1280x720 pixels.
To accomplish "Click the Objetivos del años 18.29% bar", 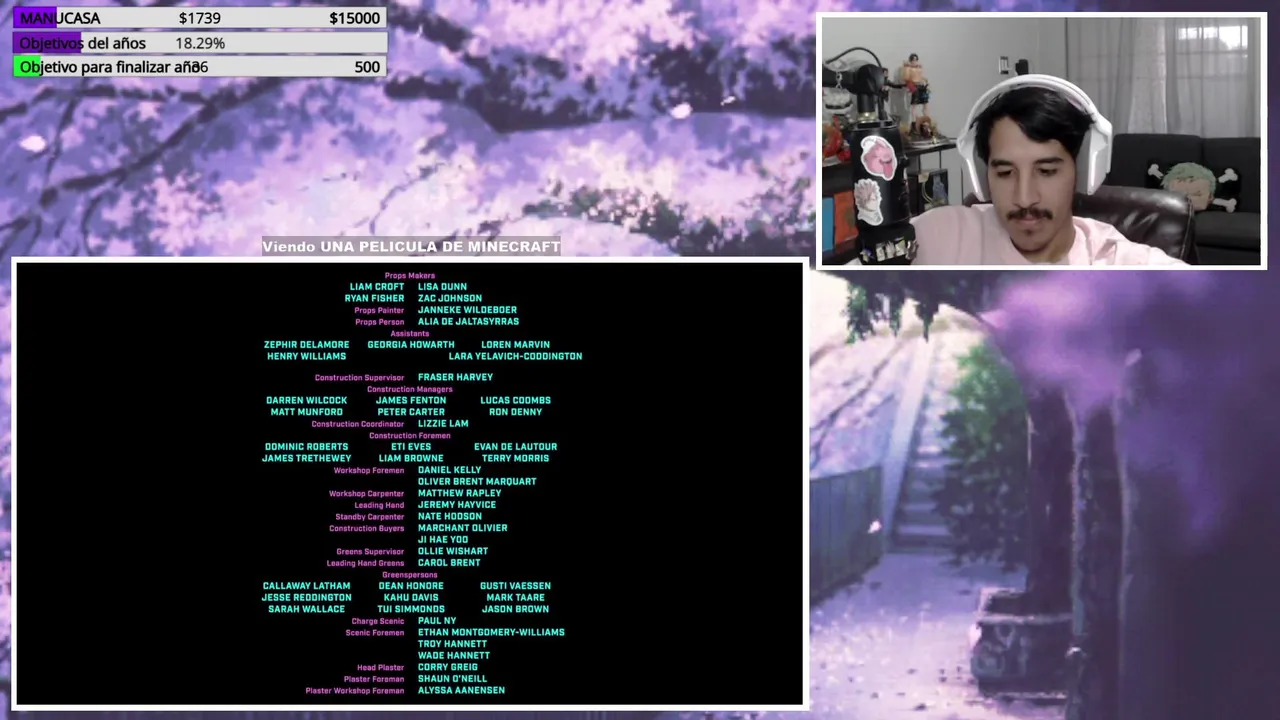I will (200, 43).
